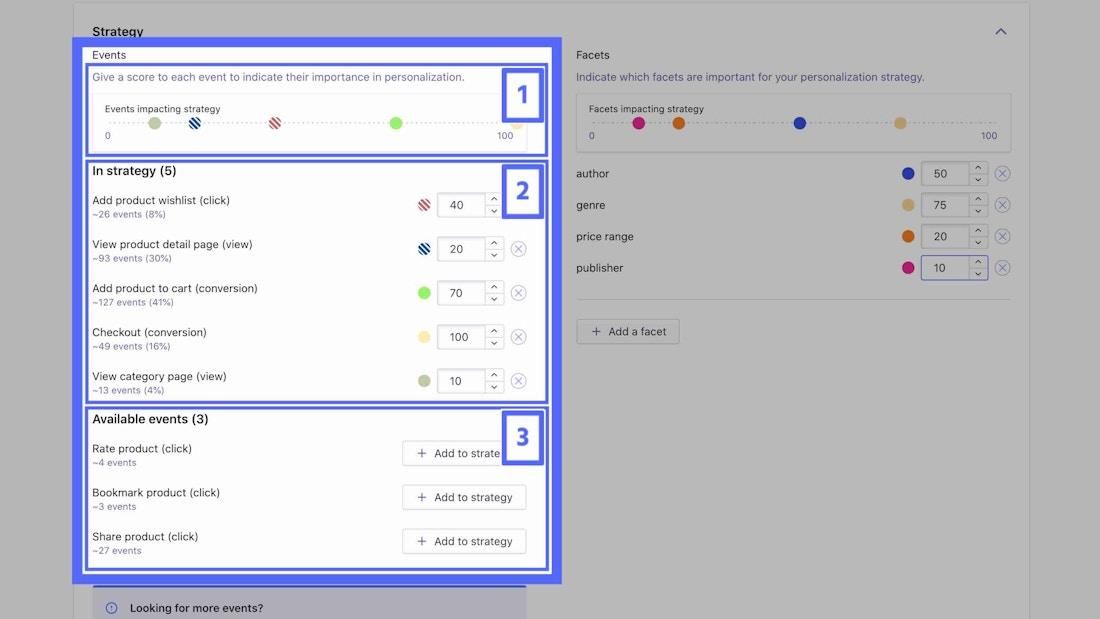Decrease the genre facet score
This screenshot has height=619, width=1100.
978,211
